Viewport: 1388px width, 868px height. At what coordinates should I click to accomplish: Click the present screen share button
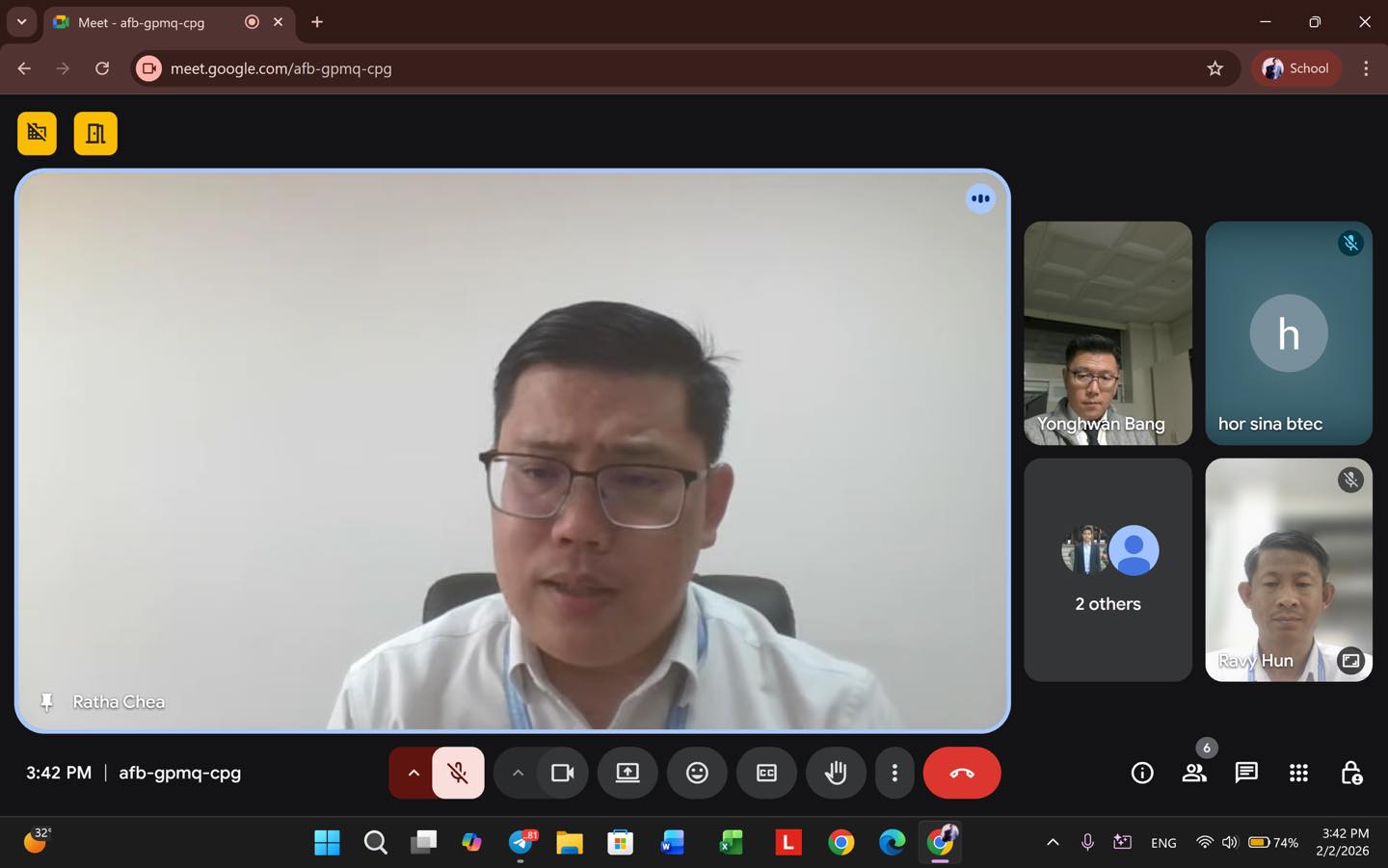tap(627, 773)
